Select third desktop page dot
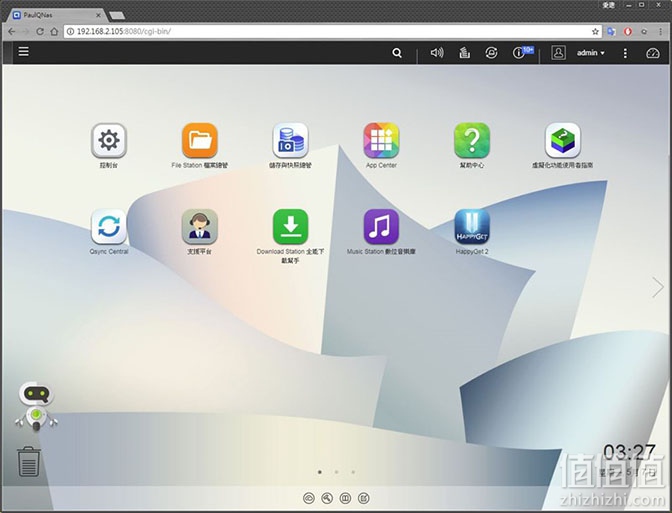Image resolution: width=672 pixels, height=513 pixels. click(353, 472)
